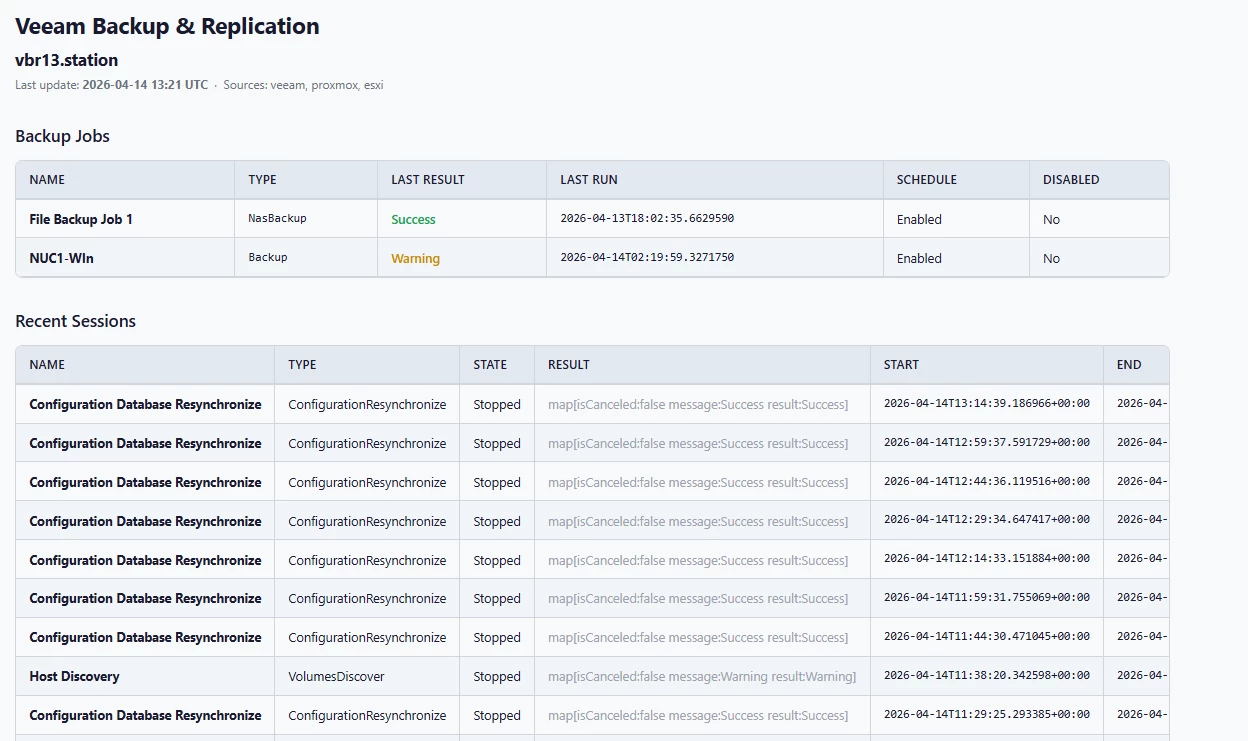This screenshot has height=741, width=1248.
Task: Click the green Success last result
Action: (x=413, y=219)
